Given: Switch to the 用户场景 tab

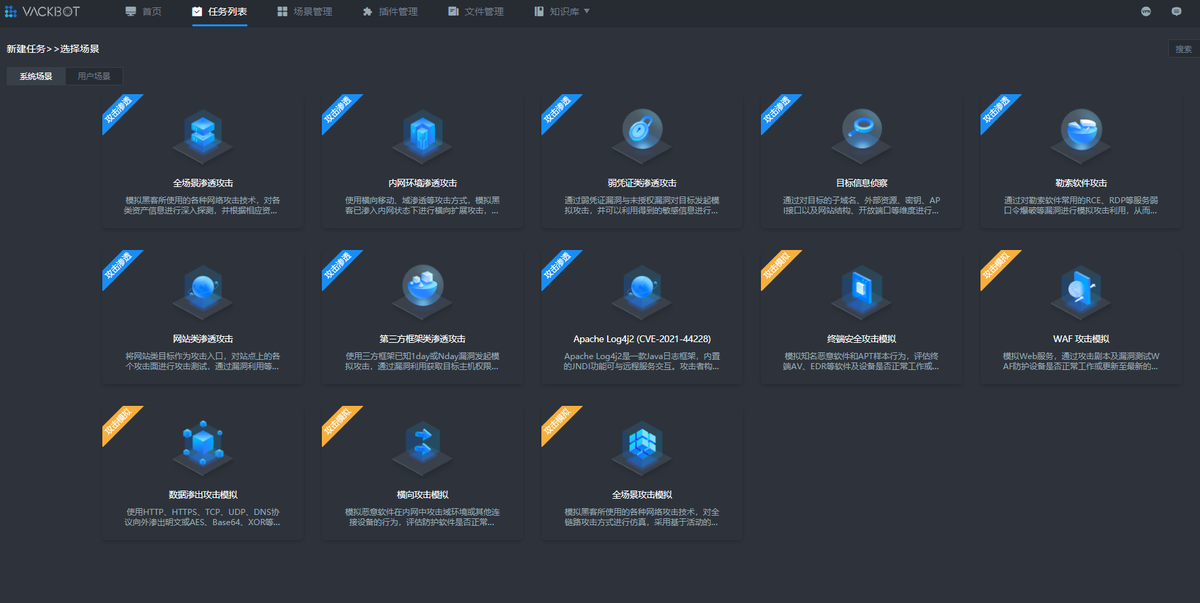Looking at the screenshot, I should tap(93, 75).
